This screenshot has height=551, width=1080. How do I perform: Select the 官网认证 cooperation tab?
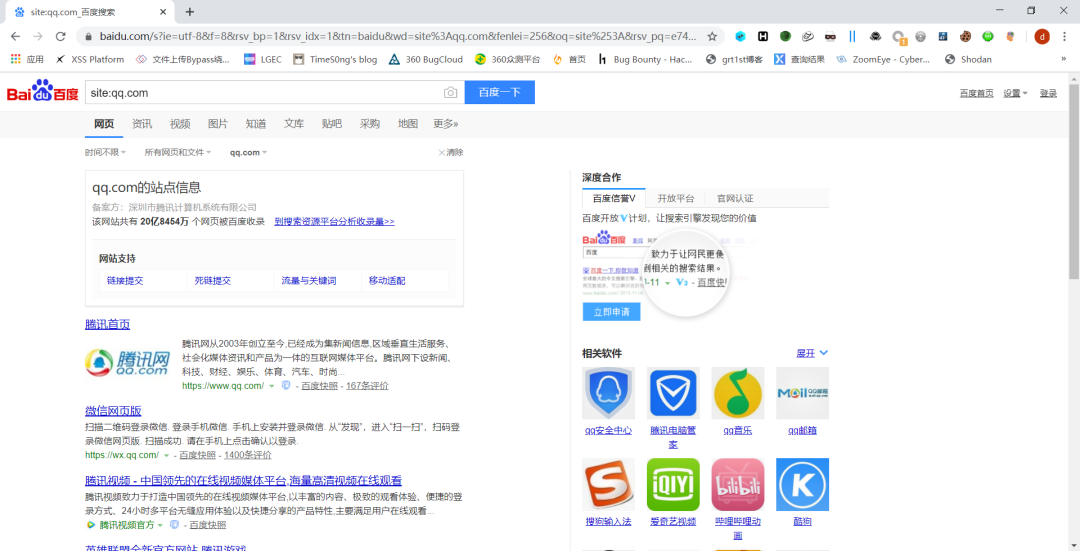[735, 198]
